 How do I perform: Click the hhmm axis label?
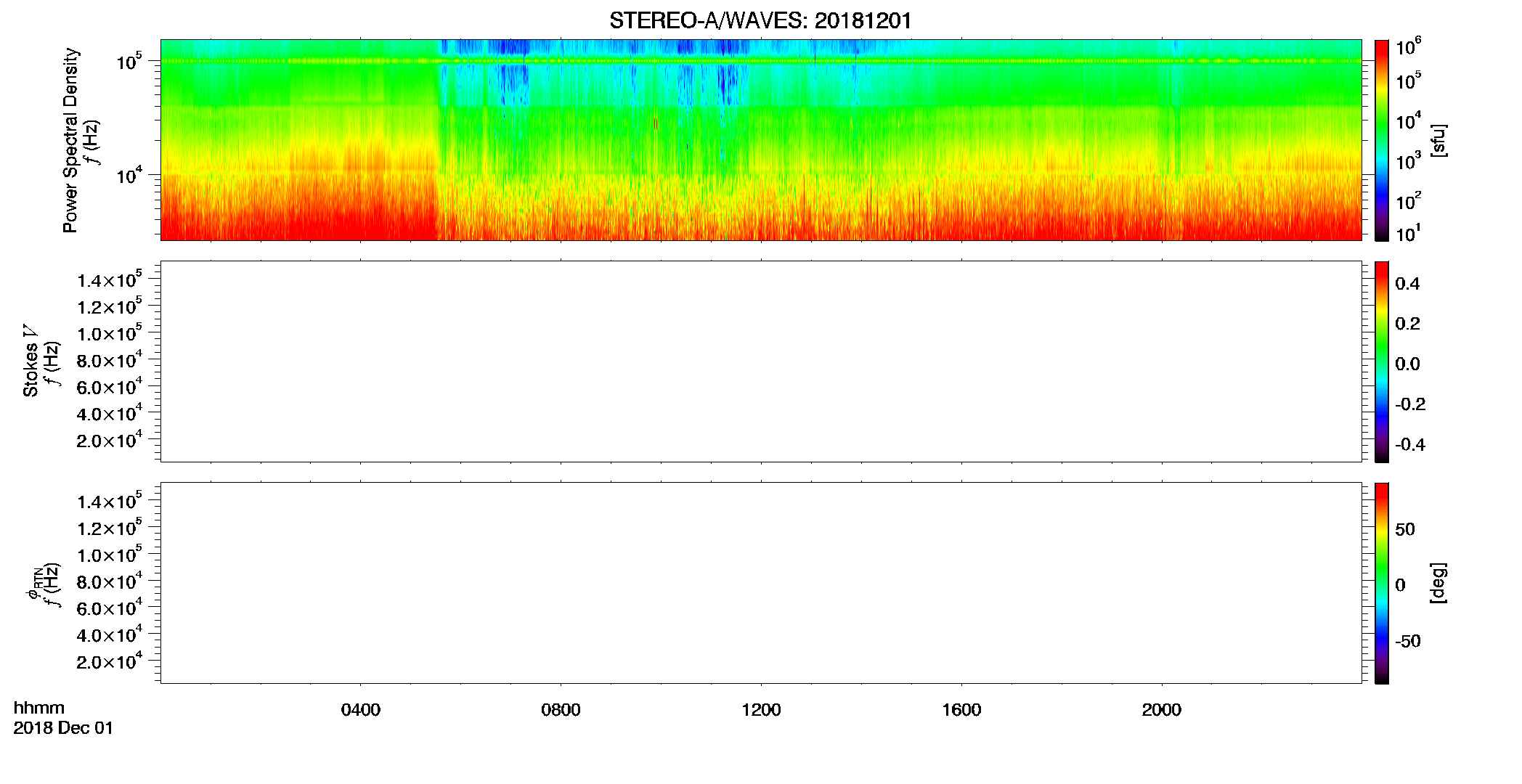tap(39, 708)
